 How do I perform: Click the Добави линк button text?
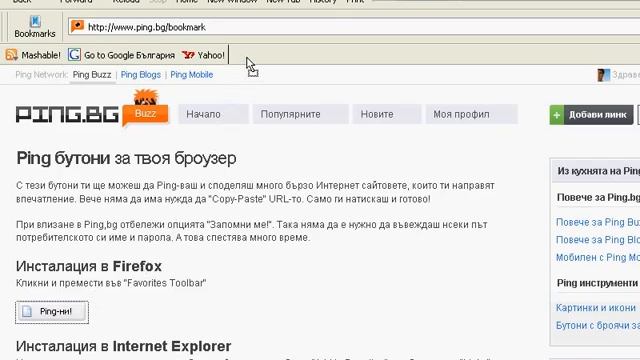pos(598,115)
